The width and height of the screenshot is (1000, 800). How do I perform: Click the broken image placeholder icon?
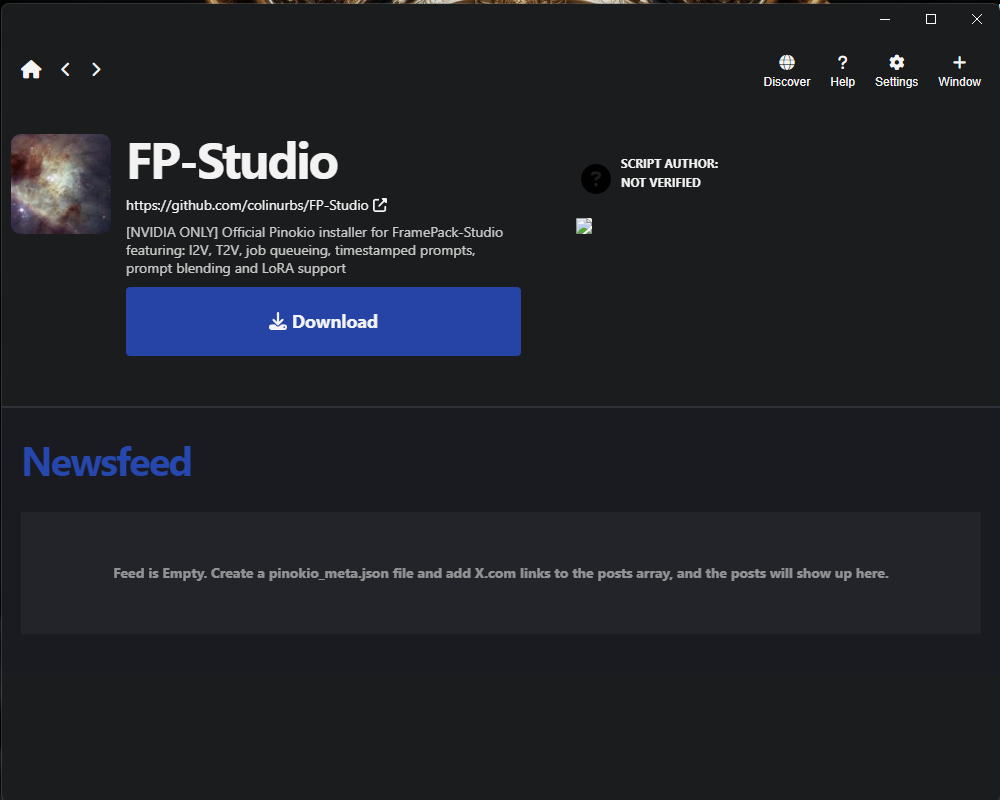click(584, 226)
